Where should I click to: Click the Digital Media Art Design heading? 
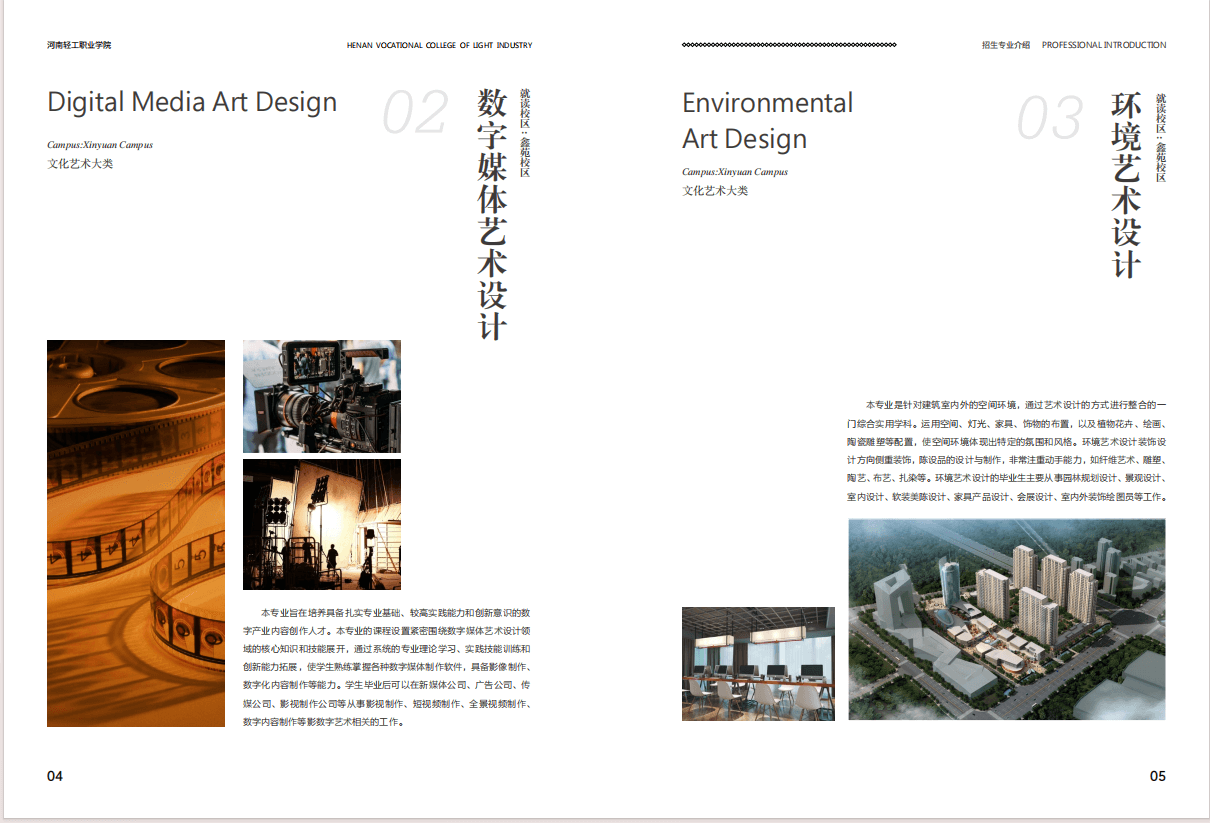[x=192, y=102]
